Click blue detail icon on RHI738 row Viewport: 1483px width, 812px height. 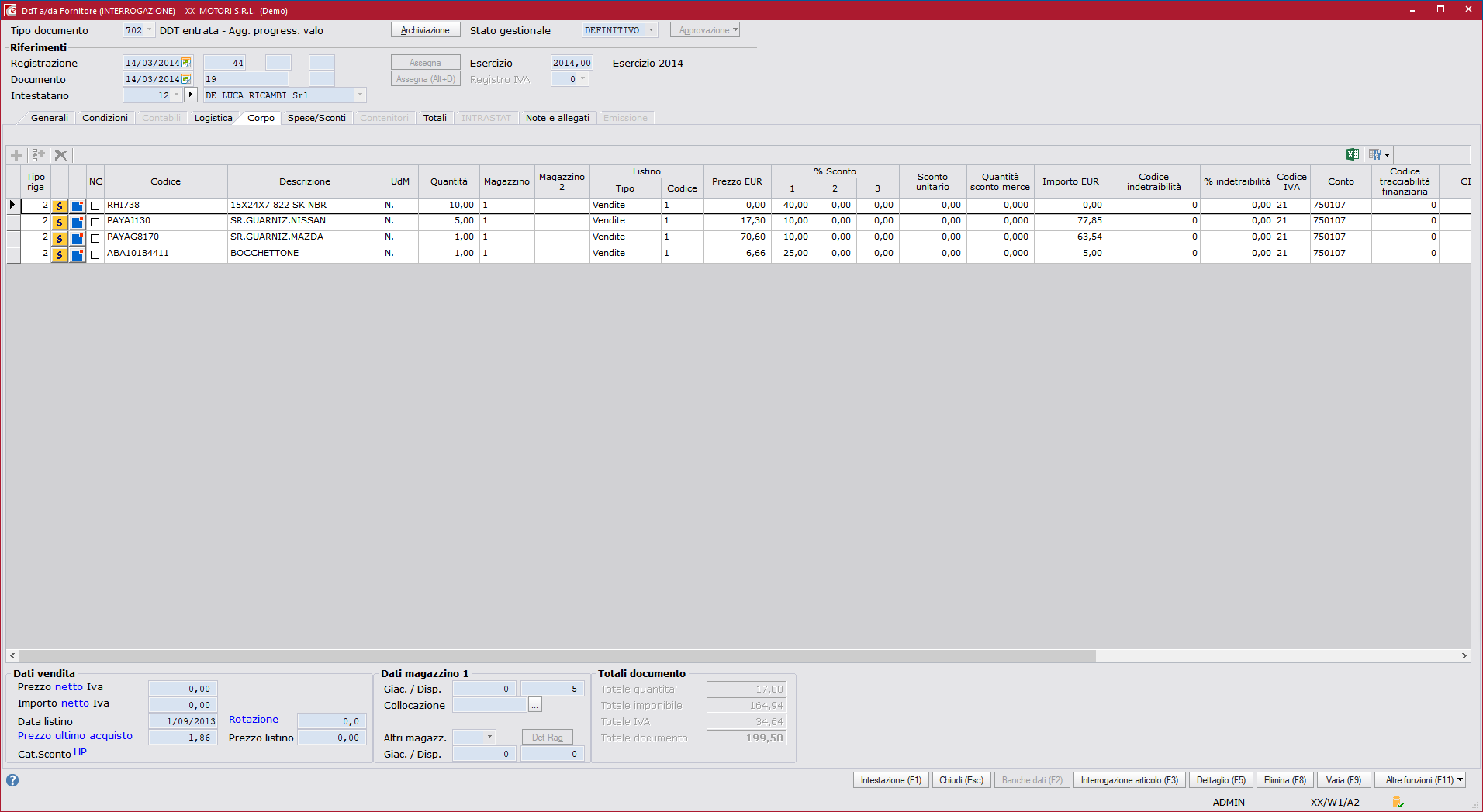tap(77, 206)
